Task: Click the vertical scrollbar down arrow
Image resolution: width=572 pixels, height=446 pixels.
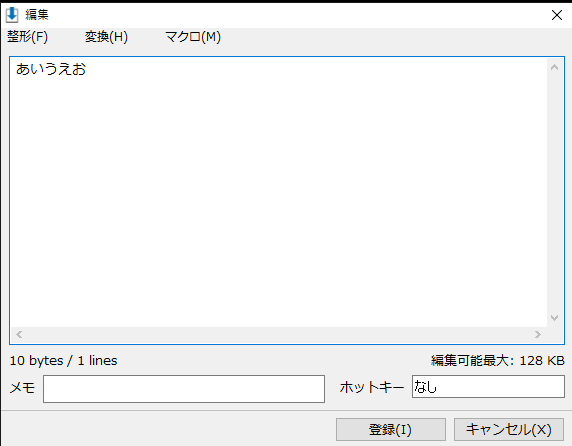Action: point(554,318)
